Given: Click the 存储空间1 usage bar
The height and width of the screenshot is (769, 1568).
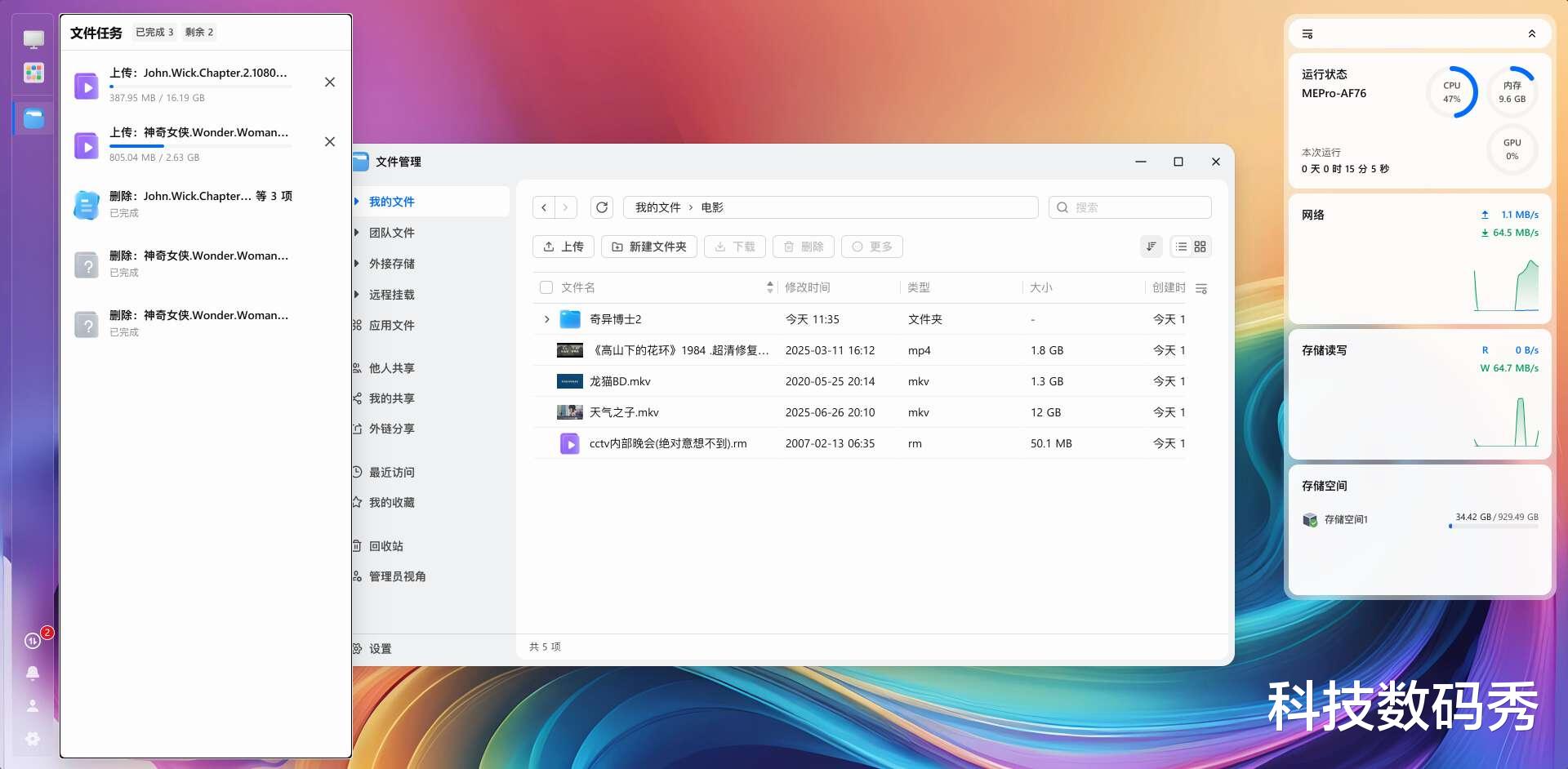Looking at the screenshot, I should (1494, 527).
